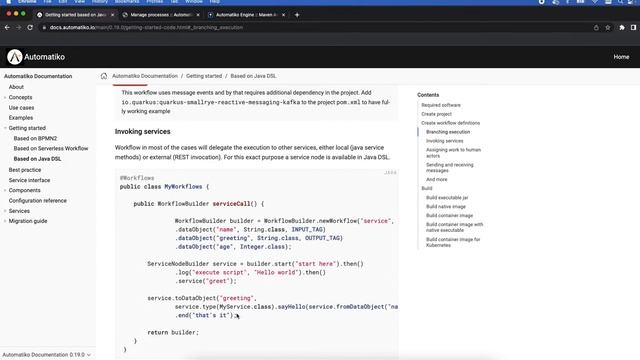Image resolution: width=640 pixels, height=360 pixels.
Task: Open the extensions puzzle icon
Action: point(622,27)
